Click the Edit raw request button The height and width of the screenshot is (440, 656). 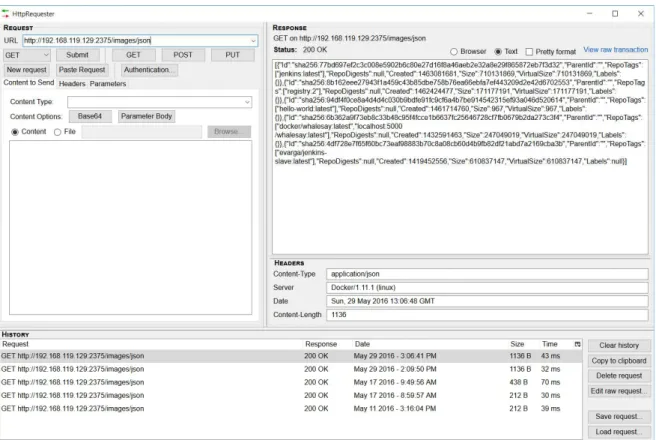click(x=619, y=391)
